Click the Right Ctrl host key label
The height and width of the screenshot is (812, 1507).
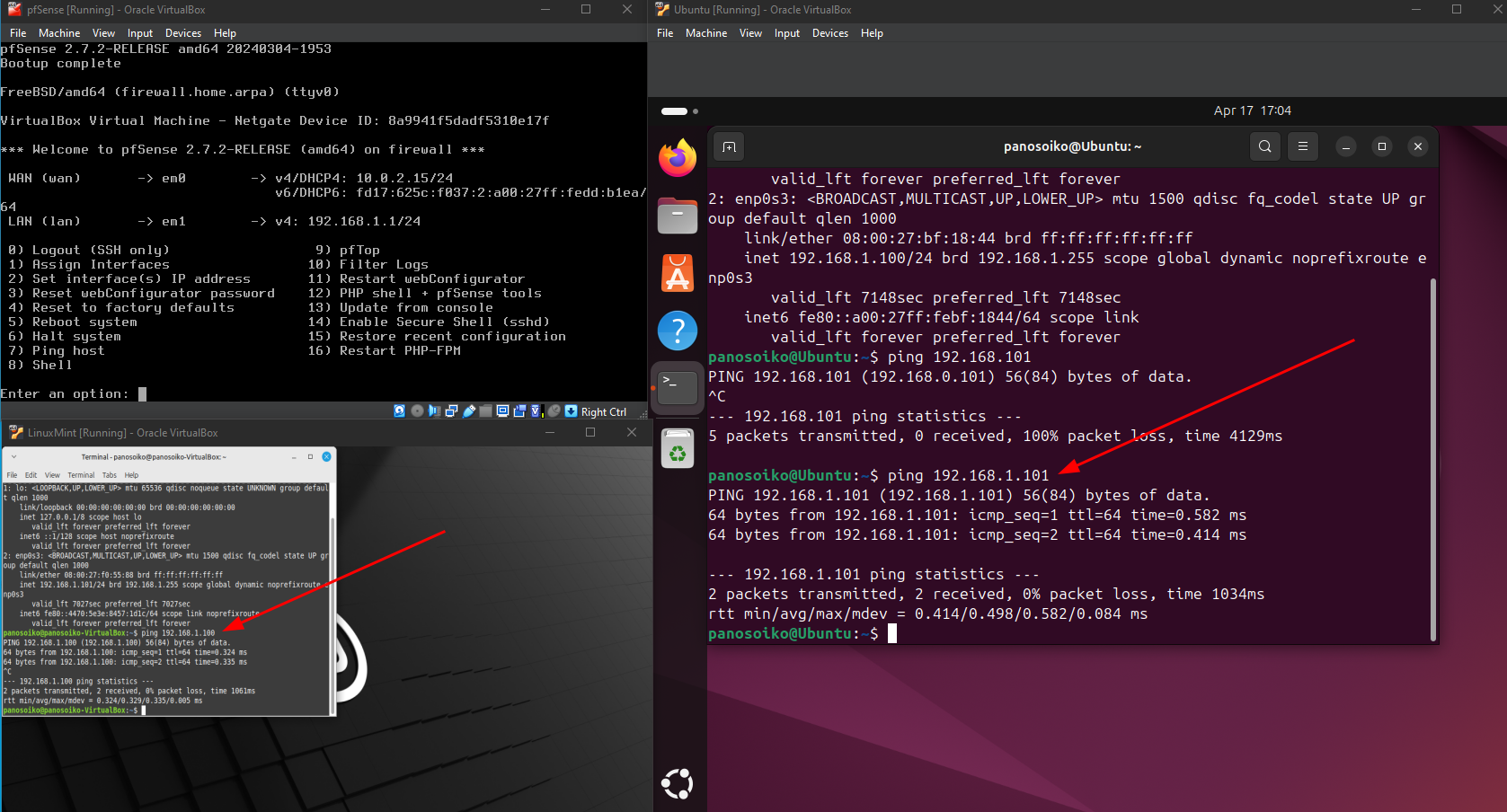tap(603, 412)
